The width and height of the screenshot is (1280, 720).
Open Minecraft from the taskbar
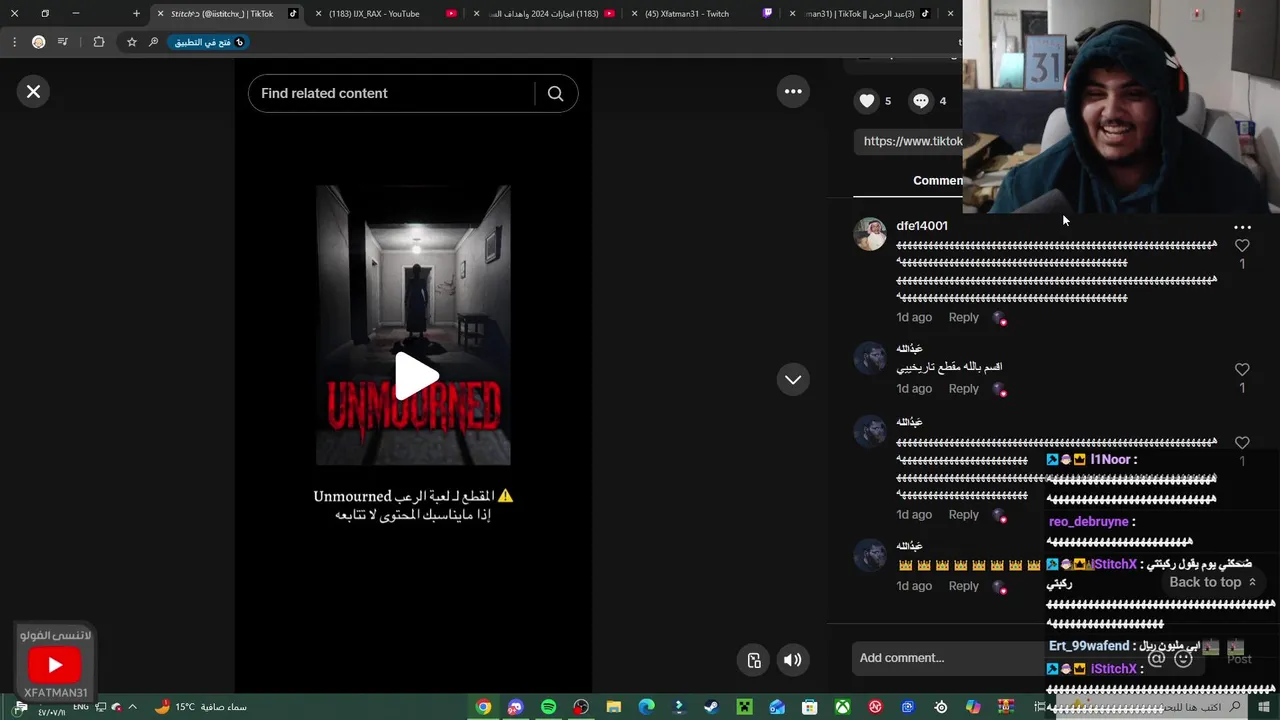click(x=744, y=707)
